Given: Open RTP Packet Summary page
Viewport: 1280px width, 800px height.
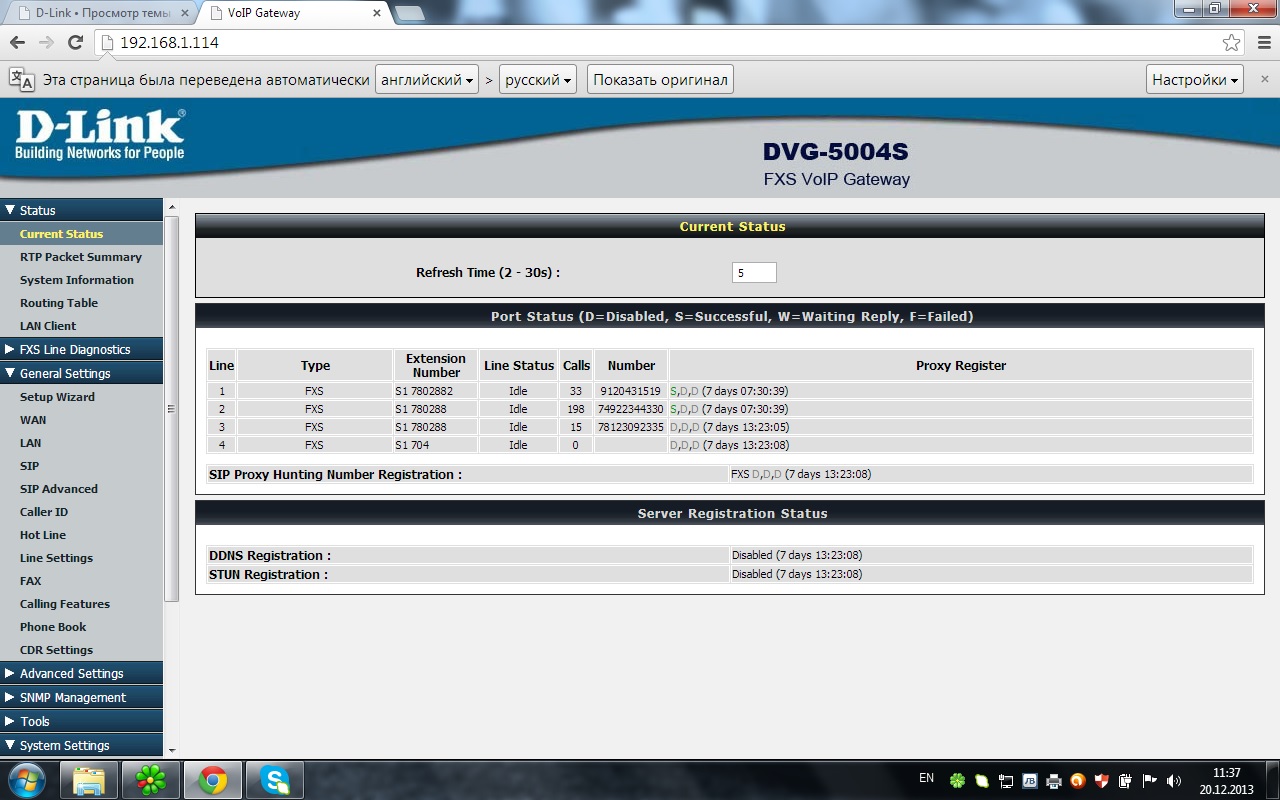Looking at the screenshot, I should tap(81, 257).
